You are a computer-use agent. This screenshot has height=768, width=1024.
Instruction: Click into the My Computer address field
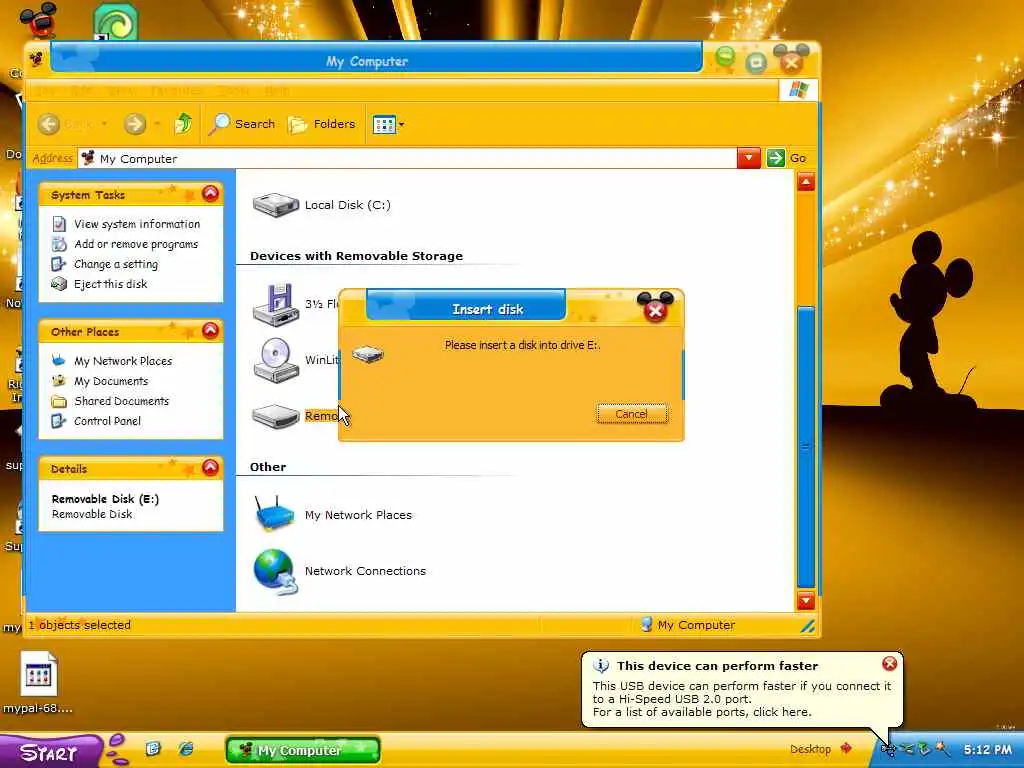tap(408, 159)
